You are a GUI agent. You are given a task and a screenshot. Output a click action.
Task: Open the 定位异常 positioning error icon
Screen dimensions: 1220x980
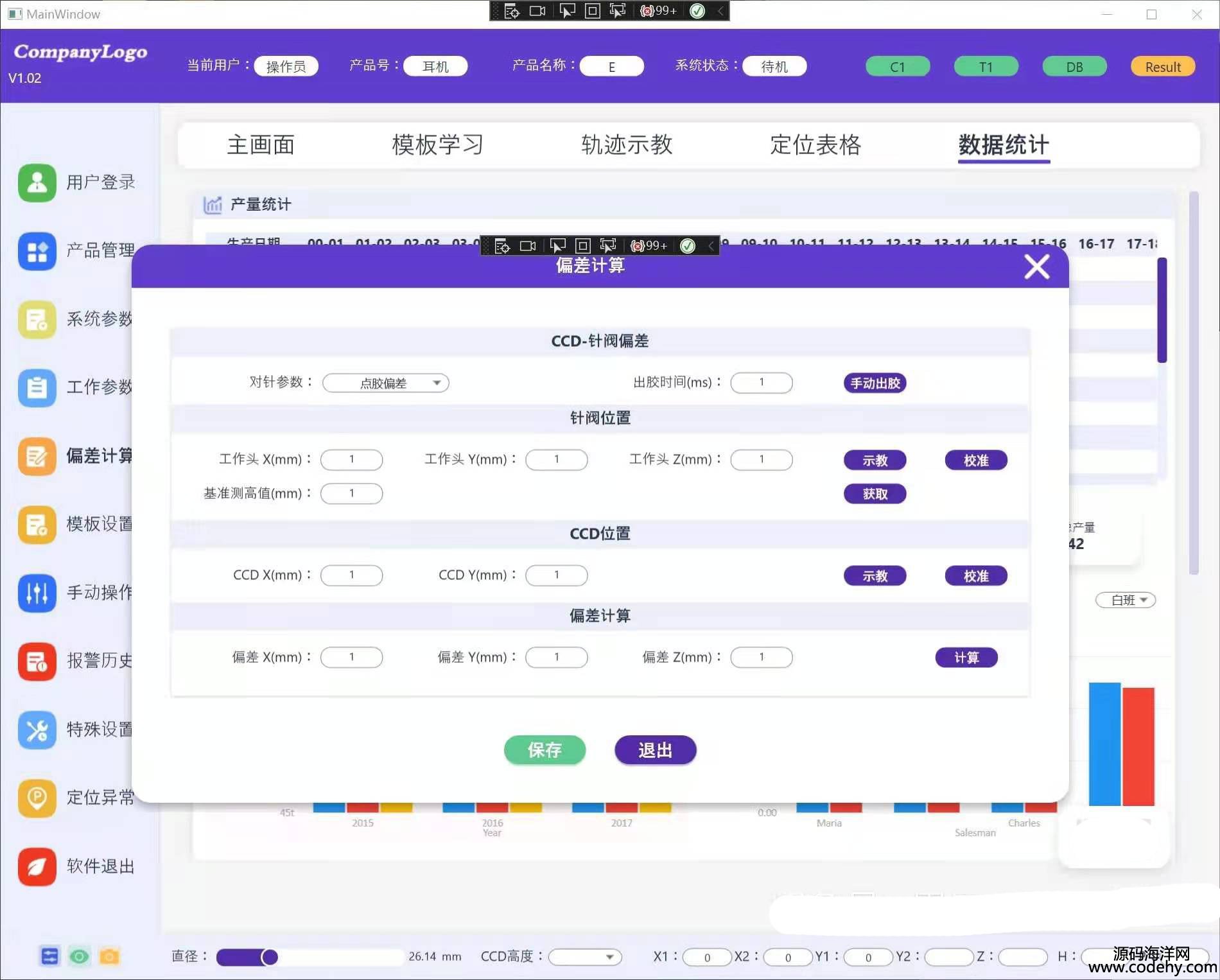click(x=37, y=798)
